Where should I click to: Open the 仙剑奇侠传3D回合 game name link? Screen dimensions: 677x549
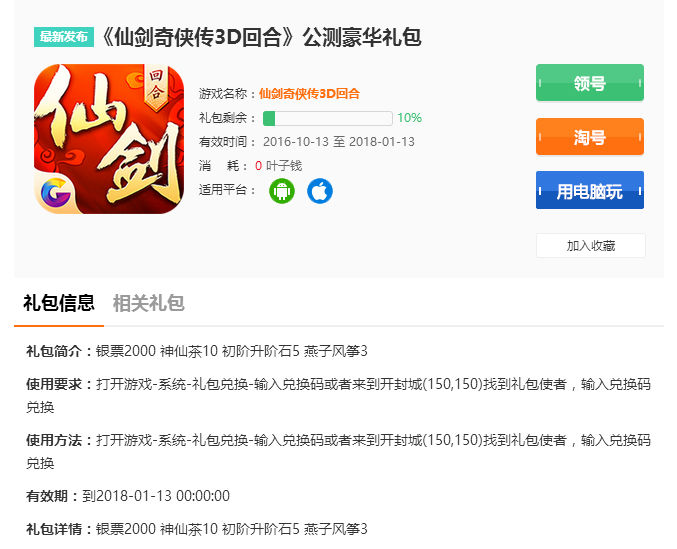point(309,94)
